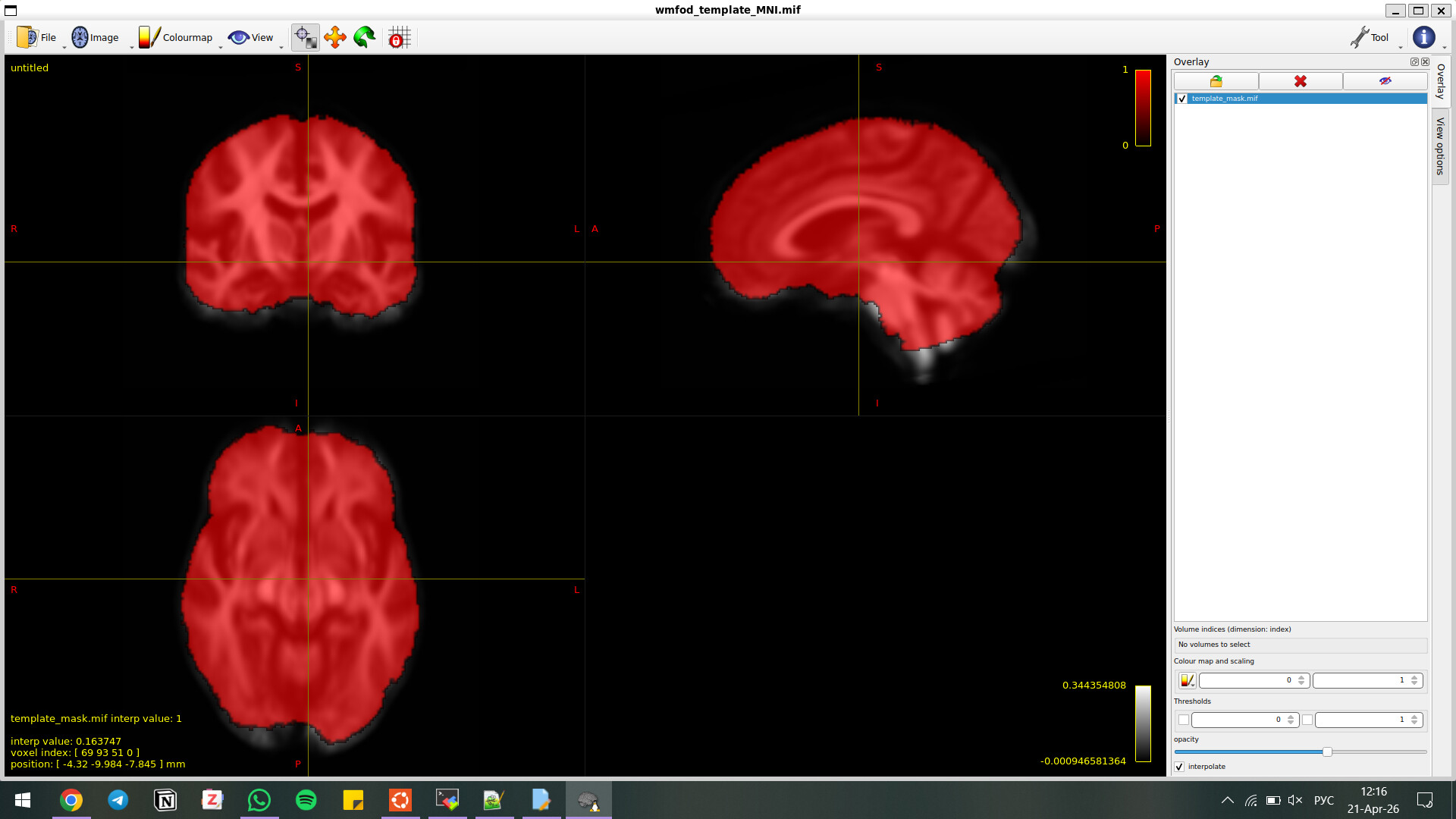The image size is (1456, 819).
Task: Click the info icon in toolbar
Action: [x=1423, y=37]
